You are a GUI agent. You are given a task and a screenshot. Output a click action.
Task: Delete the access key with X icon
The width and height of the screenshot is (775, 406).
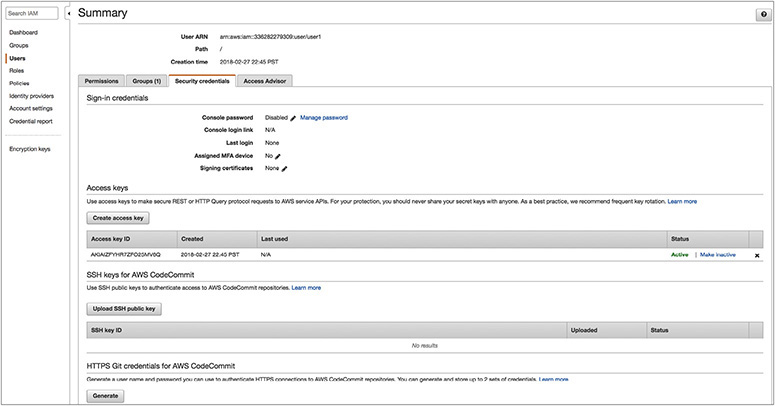pyautogui.click(x=757, y=255)
